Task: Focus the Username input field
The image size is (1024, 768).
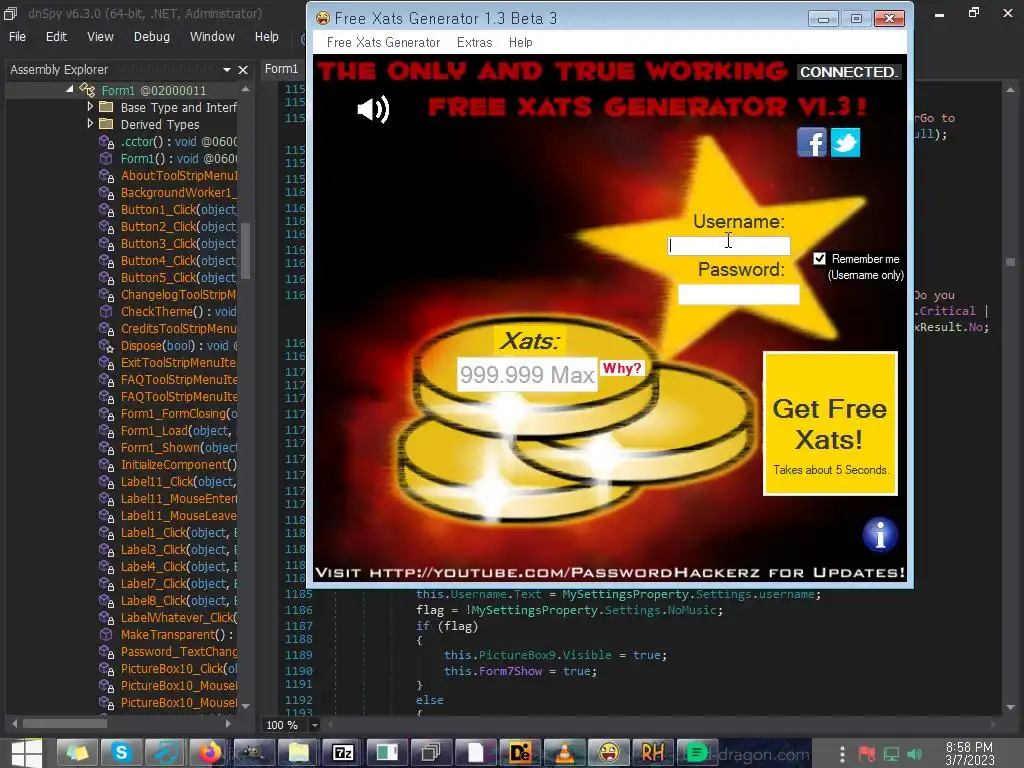Action: tap(729, 246)
